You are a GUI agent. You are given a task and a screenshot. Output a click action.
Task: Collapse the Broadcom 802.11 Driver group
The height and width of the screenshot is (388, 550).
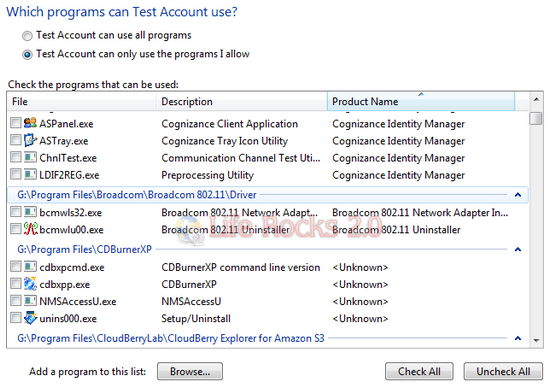pos(518,195)
